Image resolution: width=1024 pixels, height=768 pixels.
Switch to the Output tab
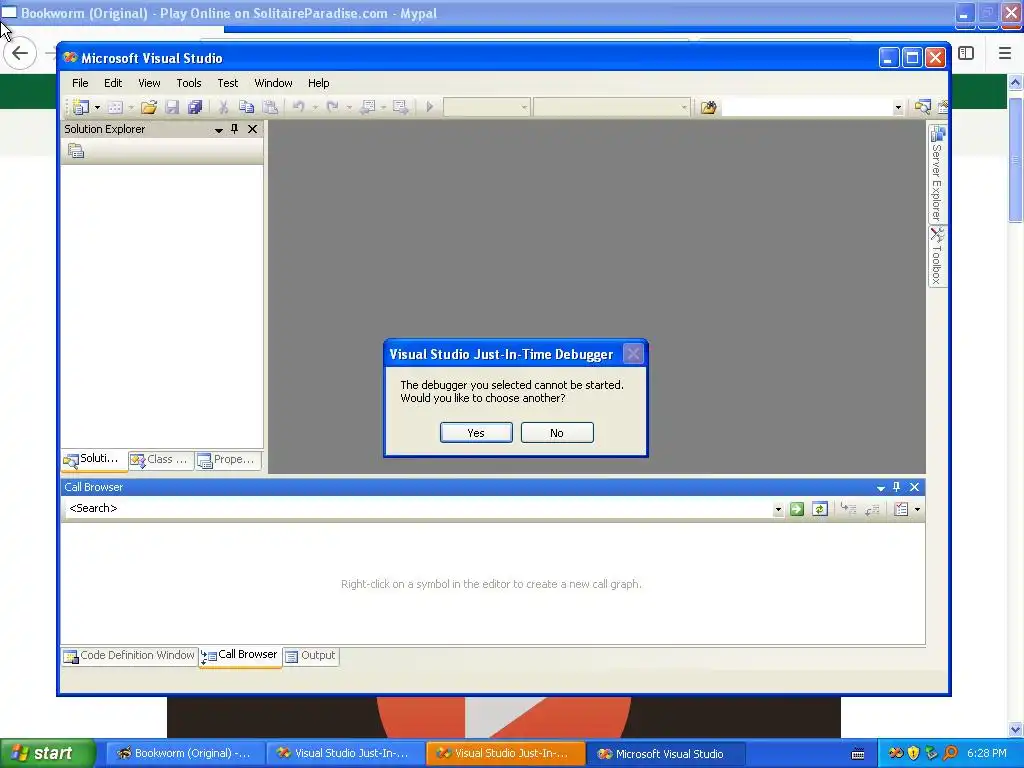tap(311, 656)
